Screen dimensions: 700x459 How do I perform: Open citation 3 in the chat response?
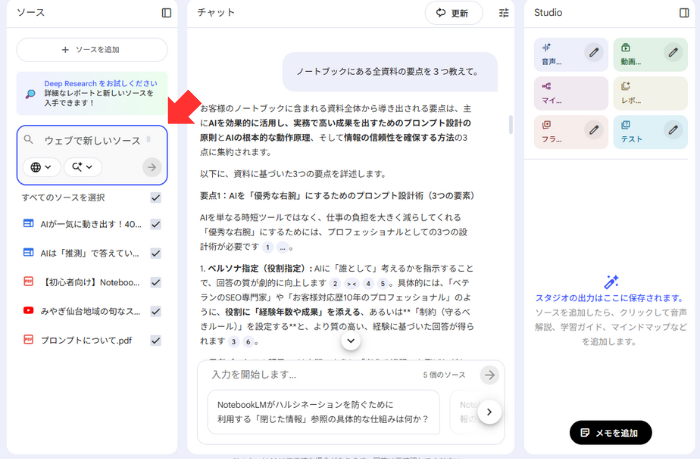click(x=233, y=342)
